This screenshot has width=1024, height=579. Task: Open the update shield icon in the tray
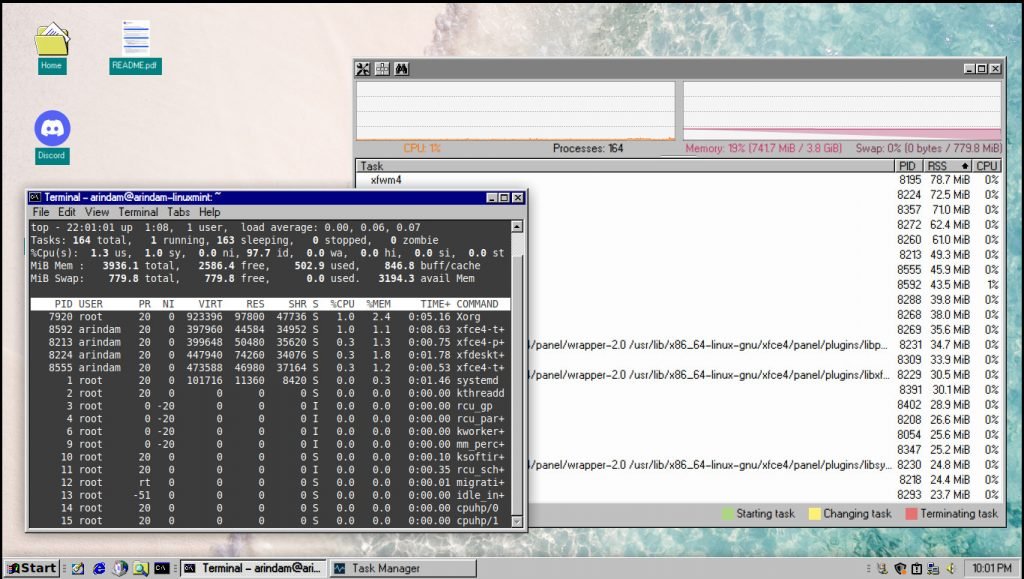pos(900,568)
